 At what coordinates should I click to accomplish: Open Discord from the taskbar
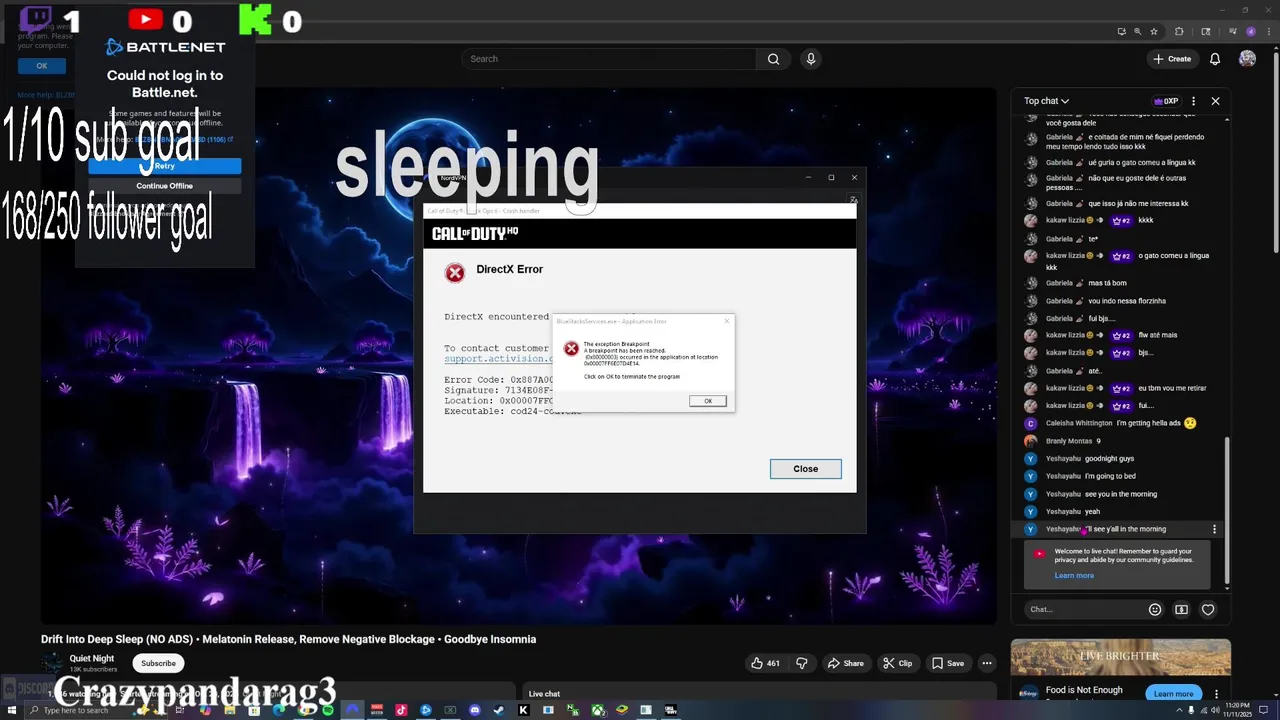point(475,710)
